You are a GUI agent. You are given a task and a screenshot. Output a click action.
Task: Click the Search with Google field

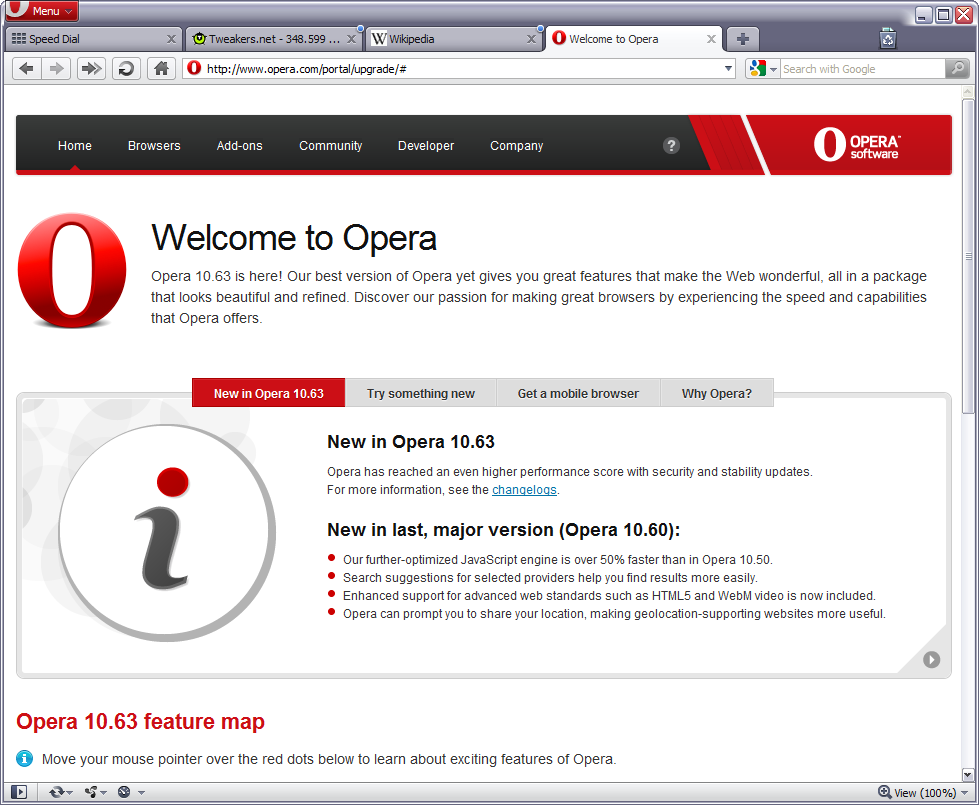(863, 69)
